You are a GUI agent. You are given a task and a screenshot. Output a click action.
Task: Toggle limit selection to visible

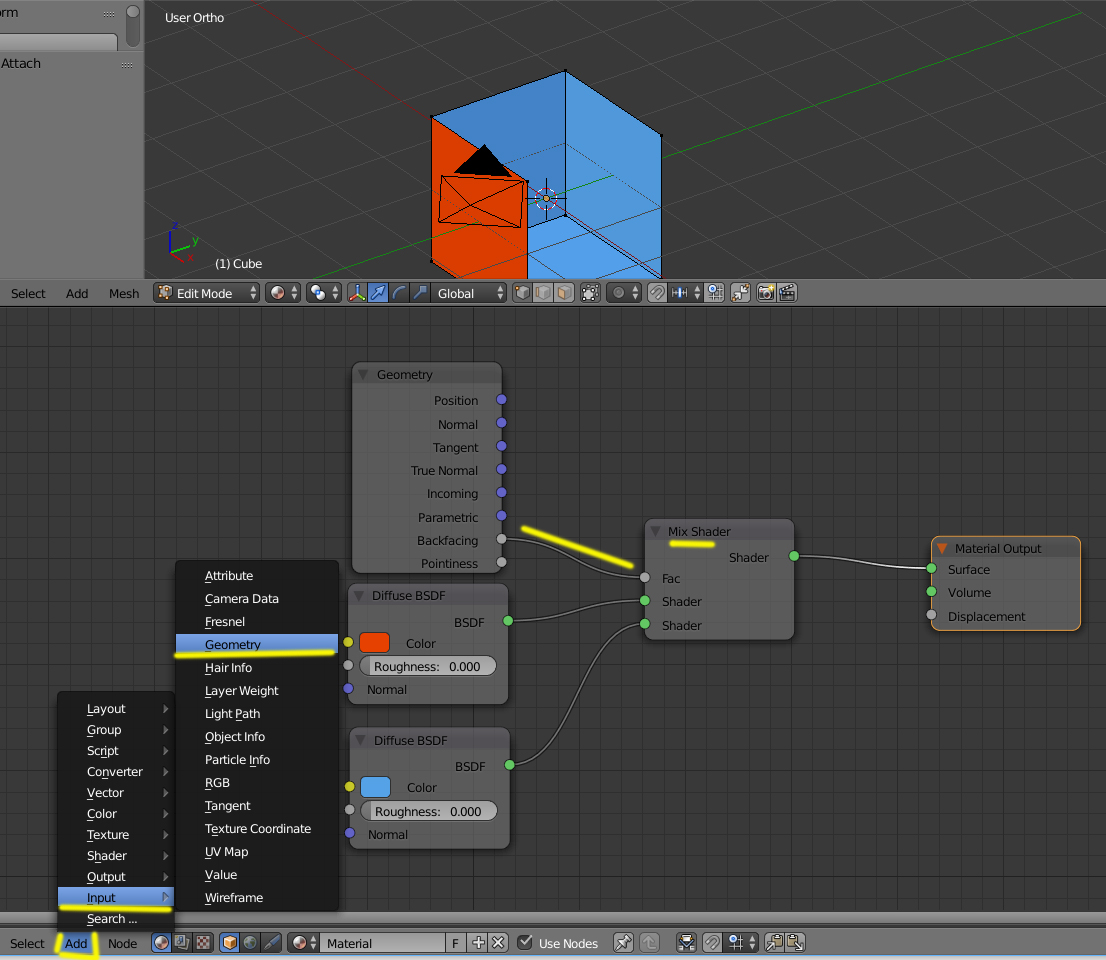pyautogui.click(x=590, y=293)
